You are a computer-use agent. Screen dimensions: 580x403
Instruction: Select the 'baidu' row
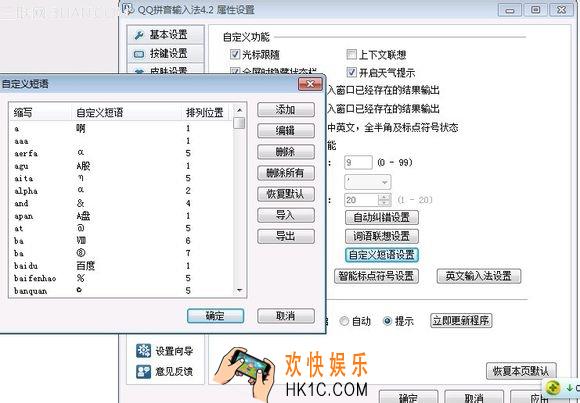point(122,266)
